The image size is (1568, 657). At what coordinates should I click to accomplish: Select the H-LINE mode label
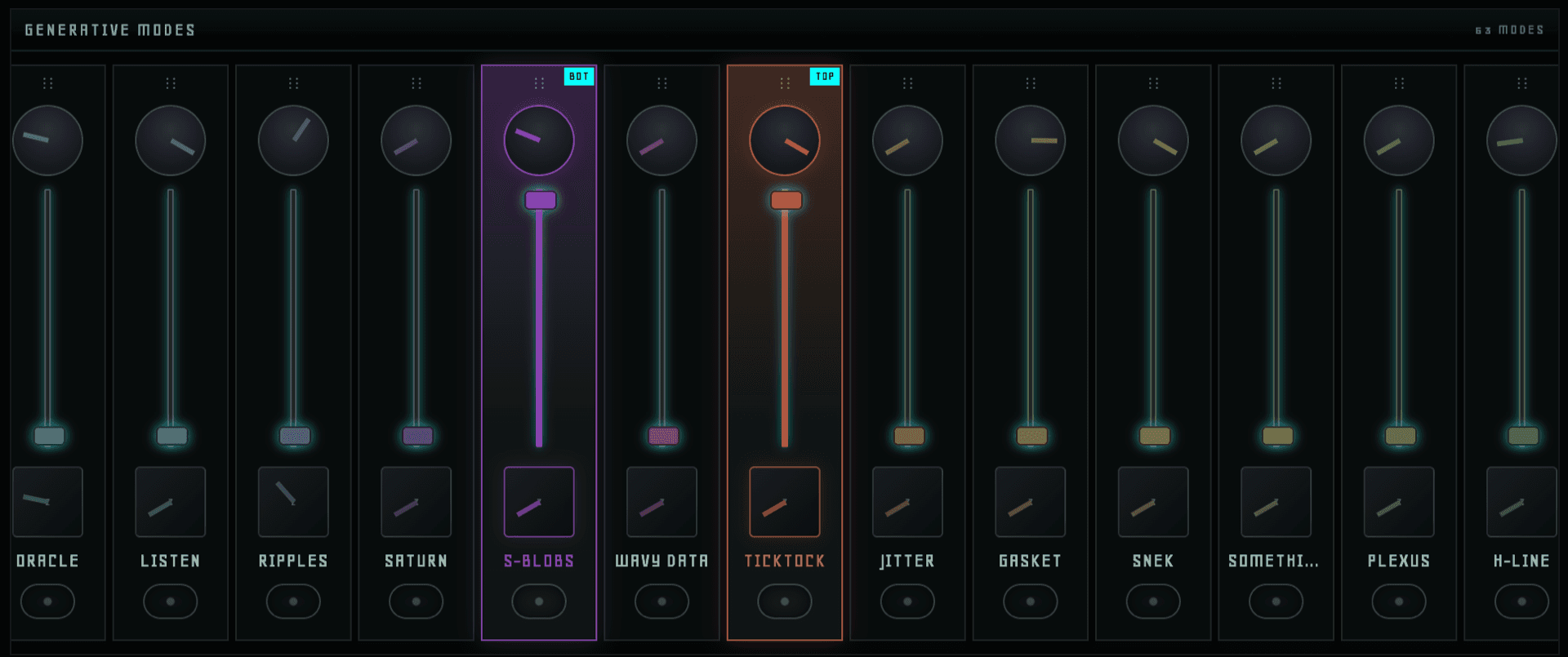pyautogui.click(x=1521, y=562)
